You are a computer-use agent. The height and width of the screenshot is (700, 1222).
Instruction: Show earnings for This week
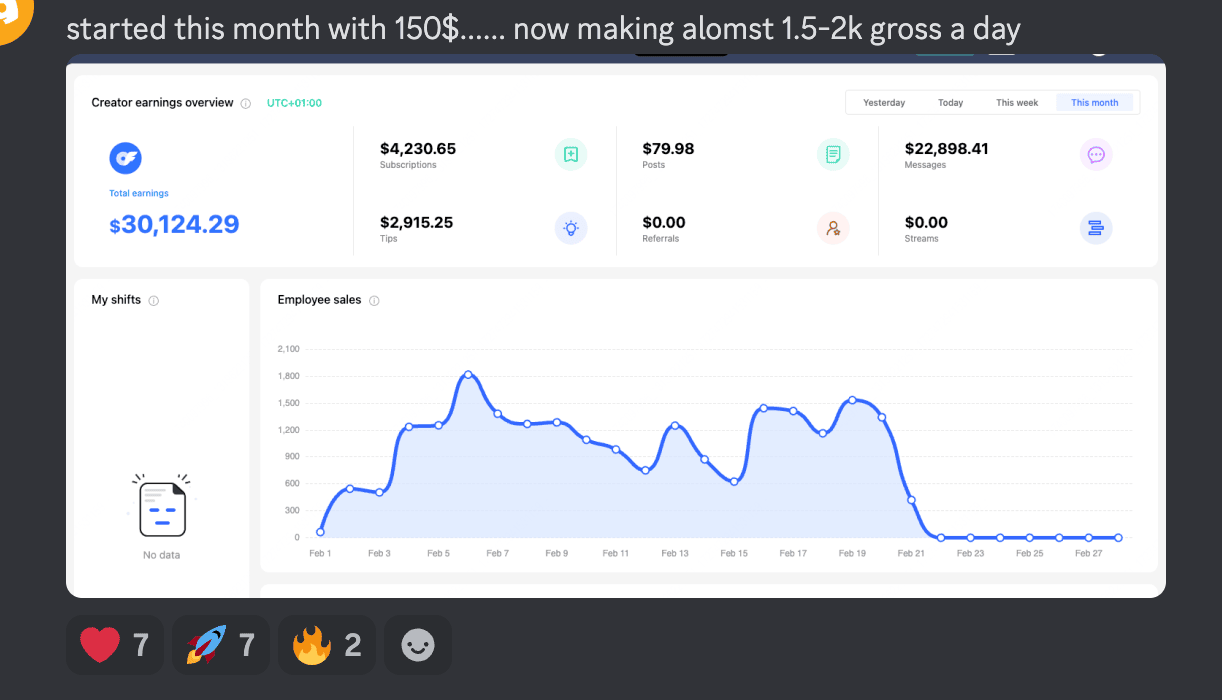pos(1017,103)
